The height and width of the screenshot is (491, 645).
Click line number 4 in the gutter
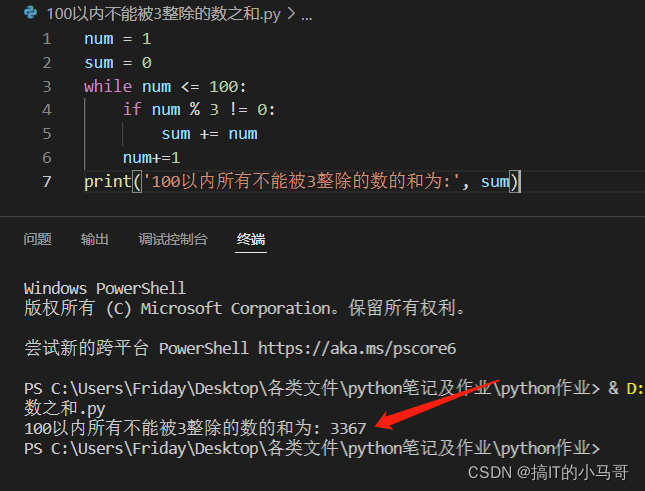(47, 110)
